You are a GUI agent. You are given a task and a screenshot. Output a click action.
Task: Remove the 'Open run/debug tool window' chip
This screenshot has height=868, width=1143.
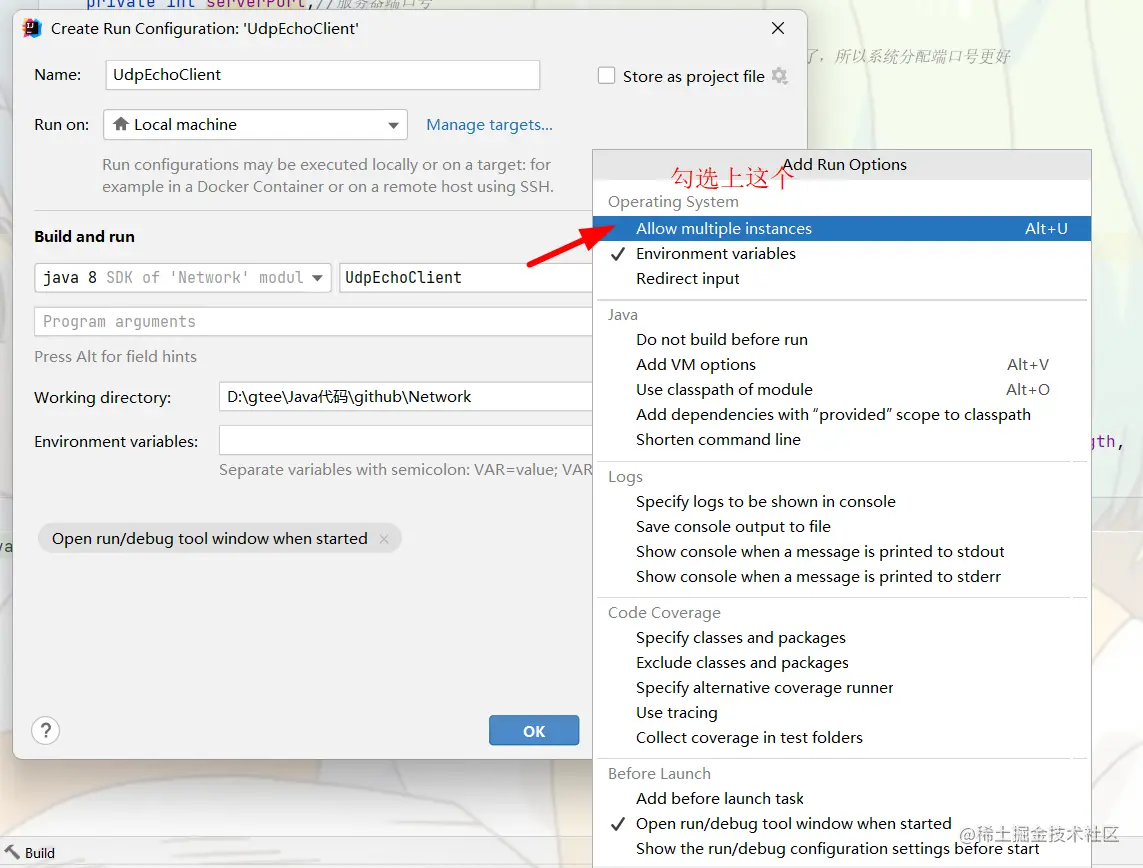tap(384, 539)
